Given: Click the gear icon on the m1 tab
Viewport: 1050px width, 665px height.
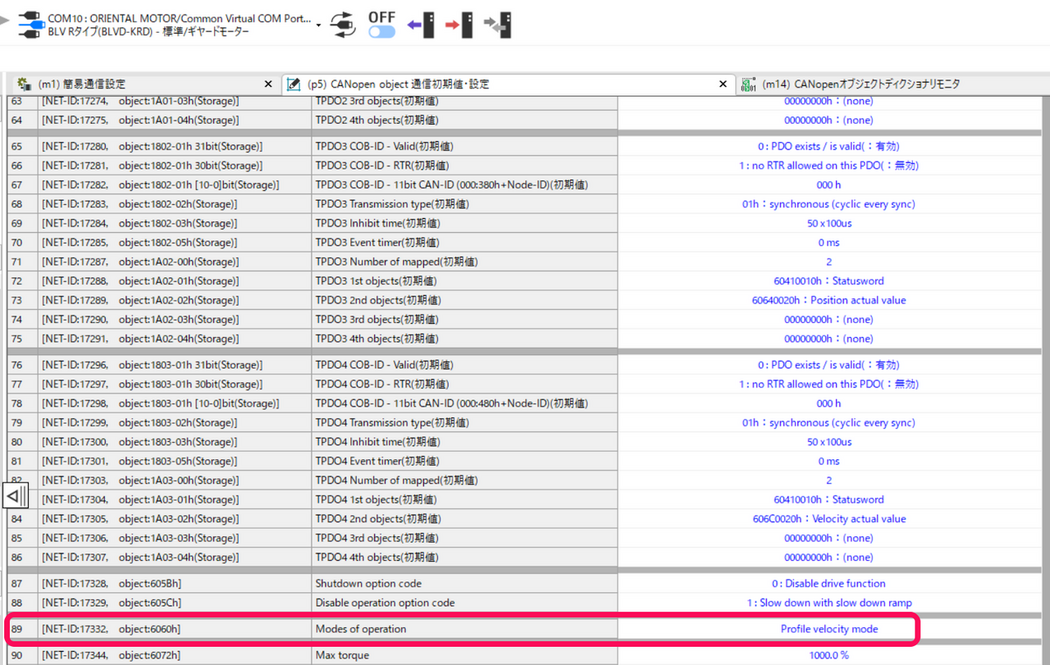Looking at the screenshot, I should pyautogui.click(x=24, y=84).
